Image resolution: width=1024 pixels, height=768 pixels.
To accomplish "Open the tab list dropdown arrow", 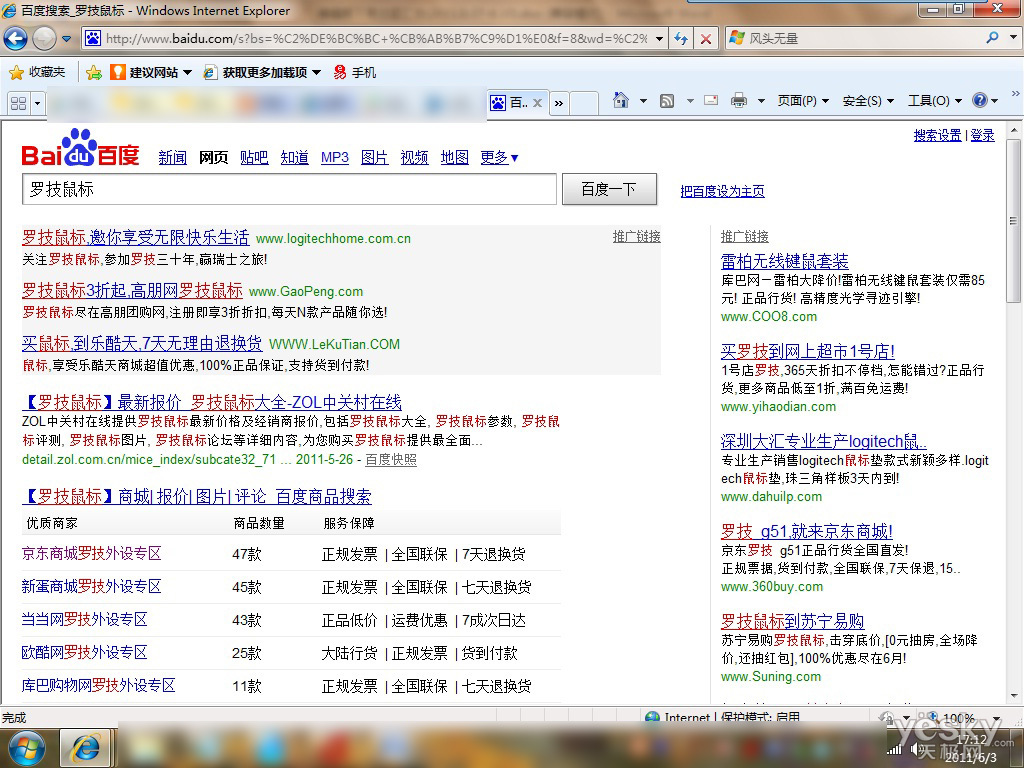I will pos(38,103).
